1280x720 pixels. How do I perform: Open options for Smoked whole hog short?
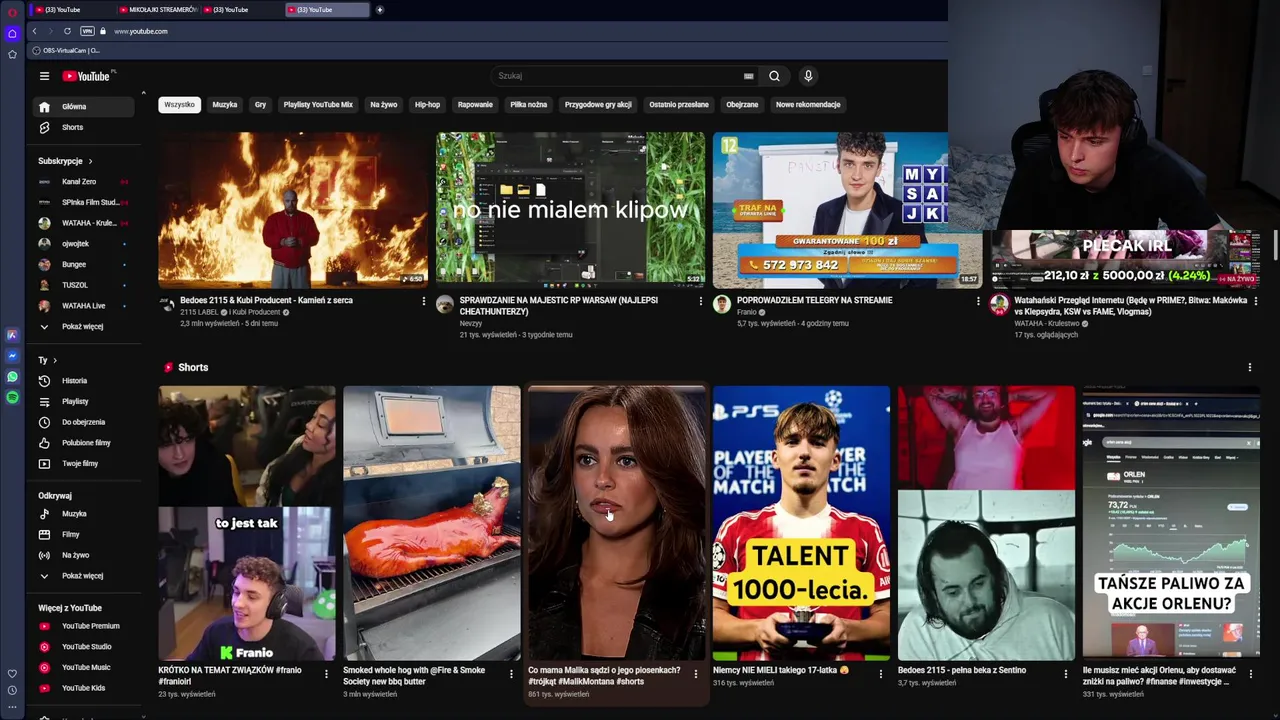(x=511, y=674)
